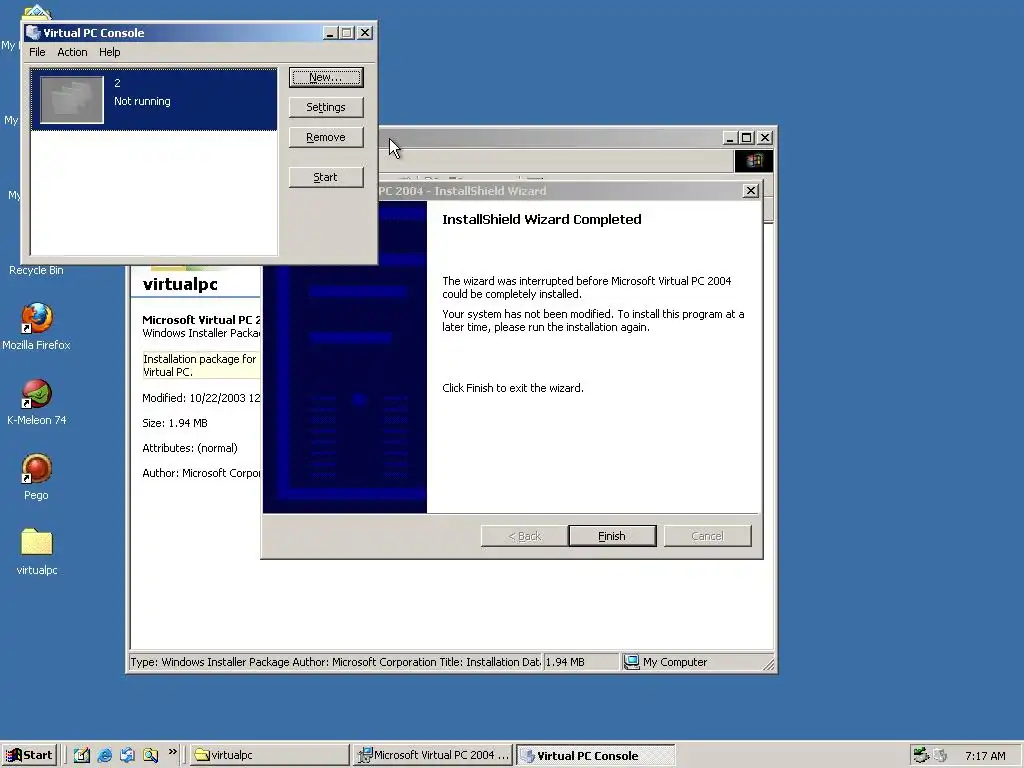Click Finish to exit the InstallShield wizard

tap(612, 536)
